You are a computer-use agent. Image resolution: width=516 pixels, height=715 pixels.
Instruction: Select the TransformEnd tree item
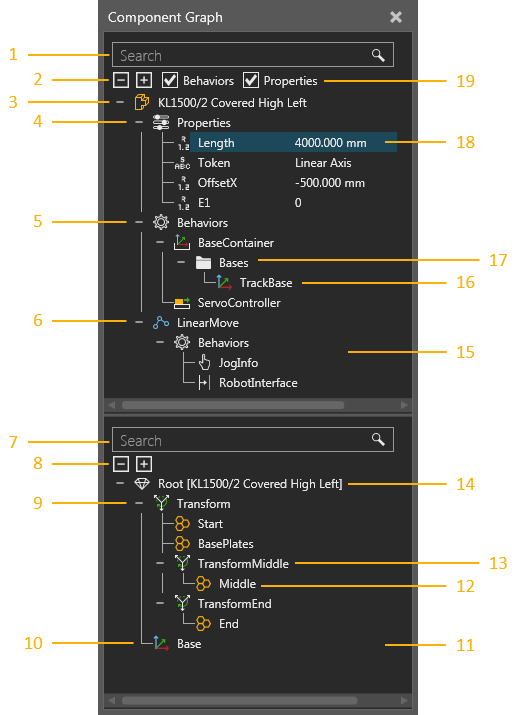(234, 604)
